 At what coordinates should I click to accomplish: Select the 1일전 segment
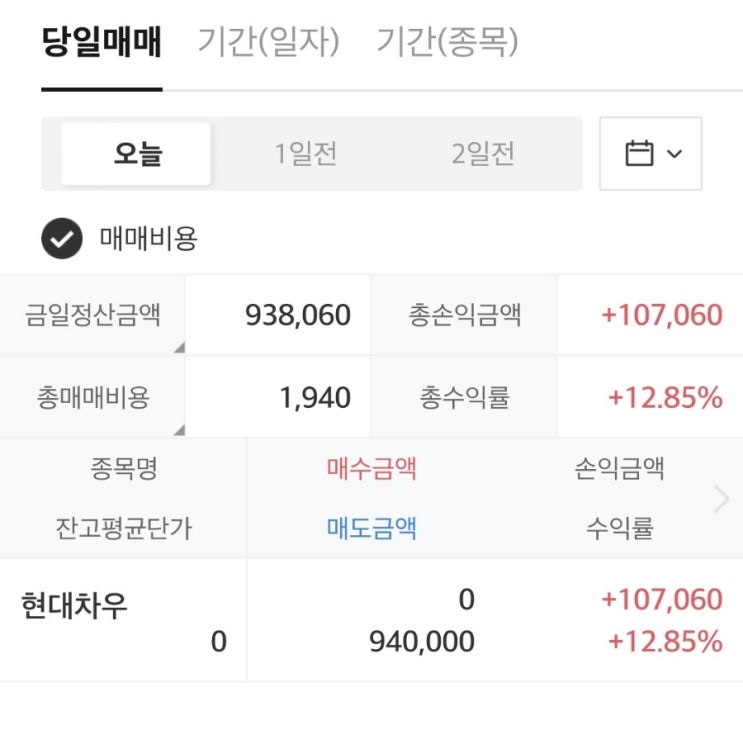(x=306, y=154)
